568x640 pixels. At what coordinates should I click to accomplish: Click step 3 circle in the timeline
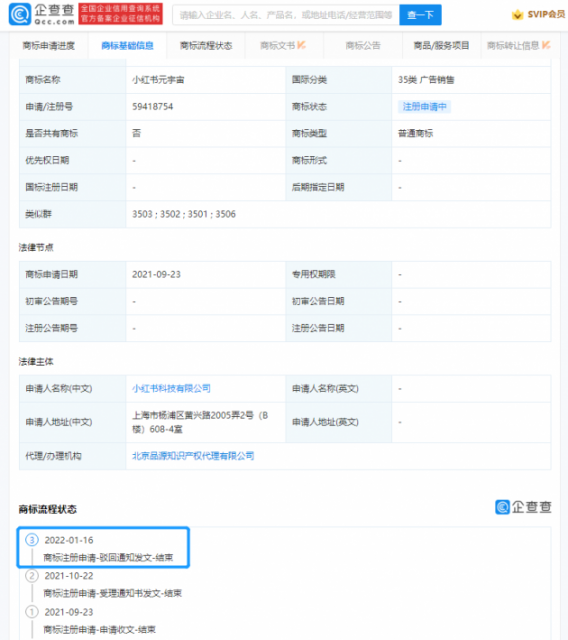click(x=32, y=540)
